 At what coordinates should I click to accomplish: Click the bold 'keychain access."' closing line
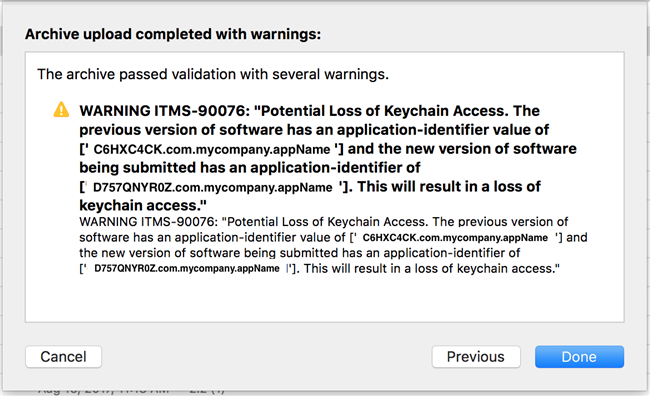point(143,206)
